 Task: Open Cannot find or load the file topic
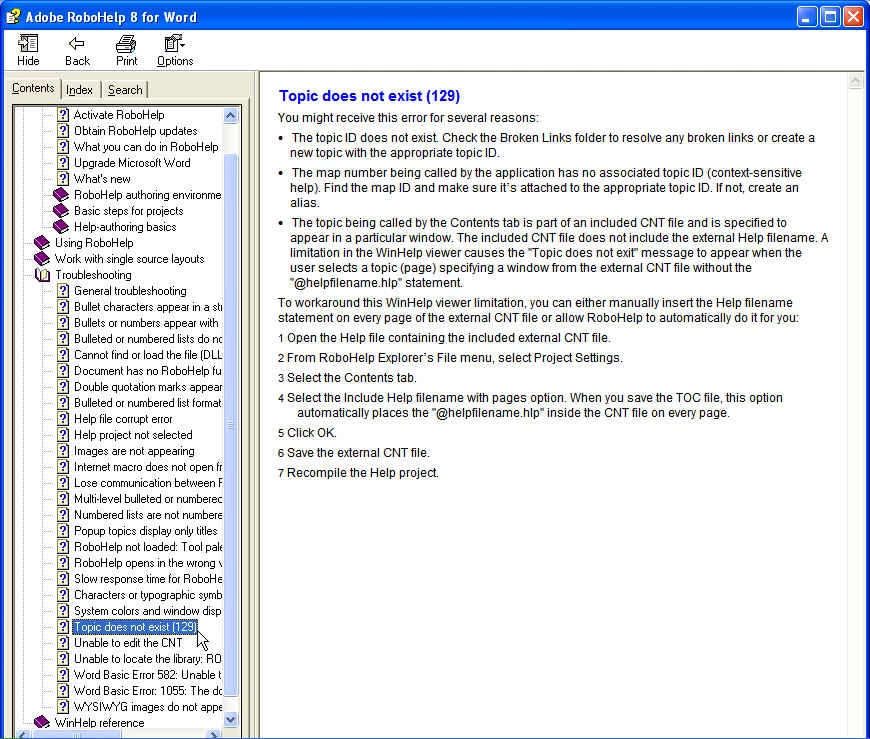(x=148, y=355)
